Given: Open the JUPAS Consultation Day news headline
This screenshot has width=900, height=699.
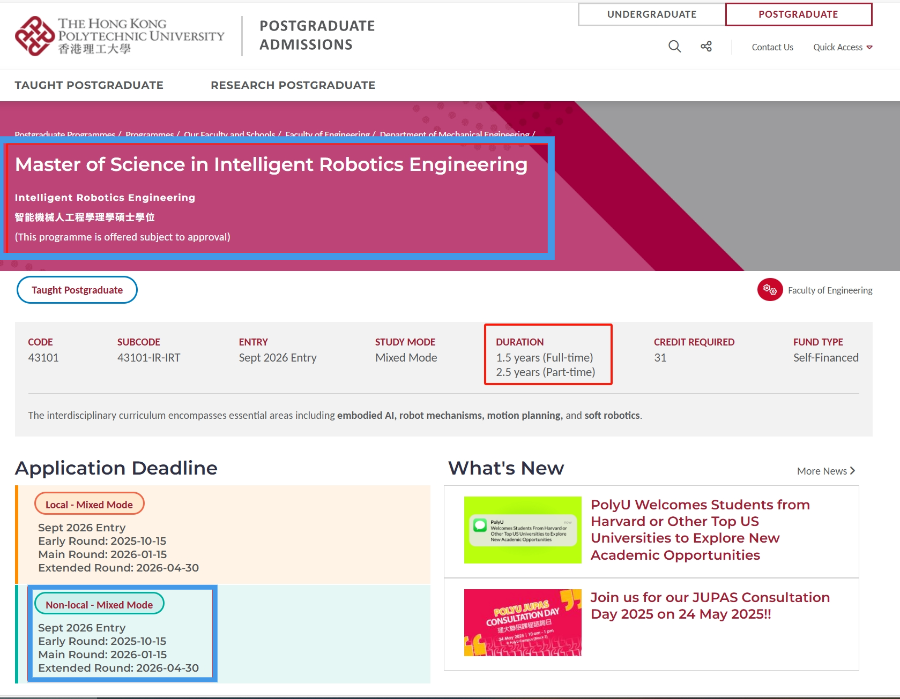Looking at the screenshot, I should click(x=710, y=605).
